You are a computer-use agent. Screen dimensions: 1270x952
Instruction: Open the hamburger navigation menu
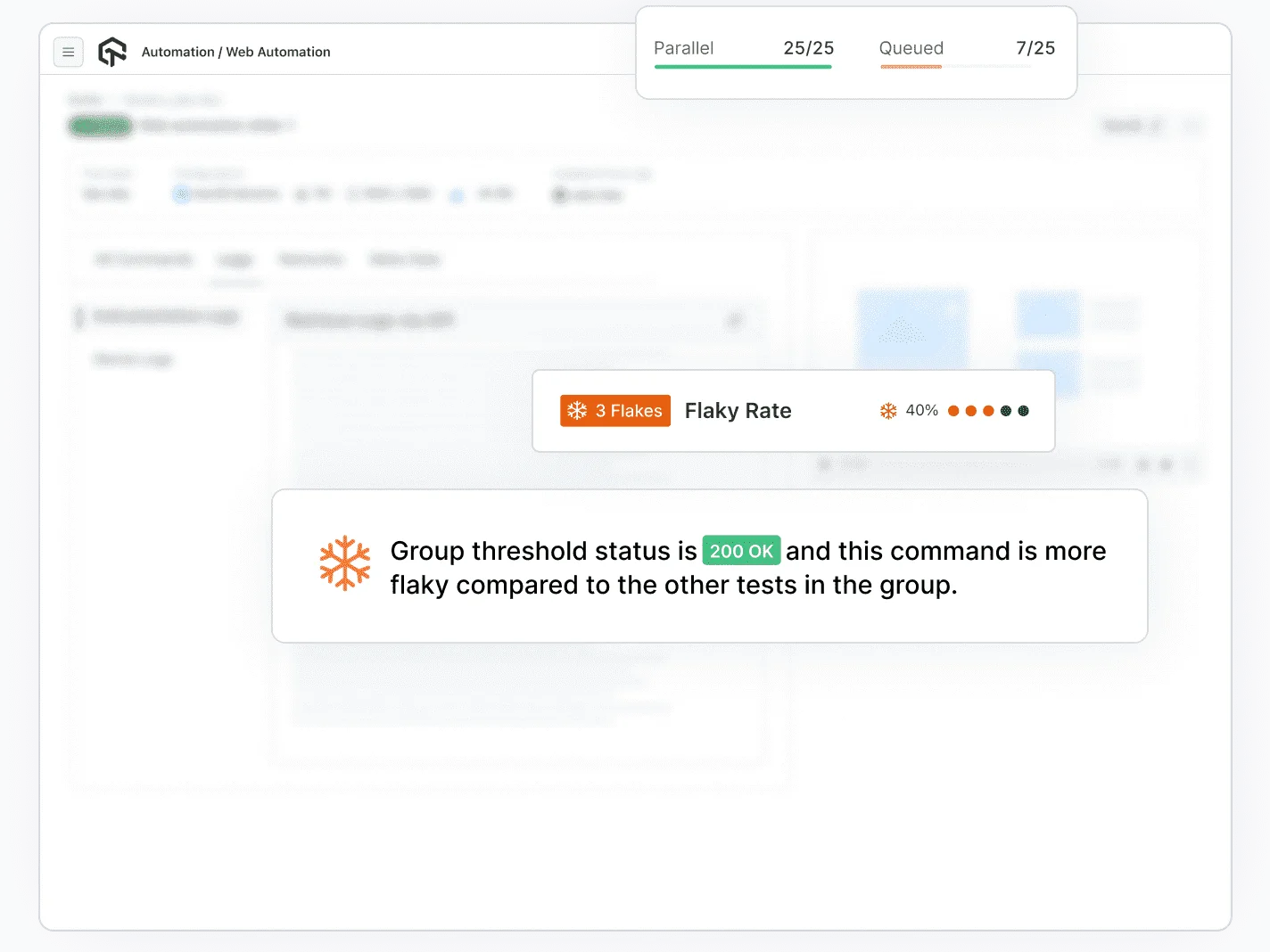point(68,52)
